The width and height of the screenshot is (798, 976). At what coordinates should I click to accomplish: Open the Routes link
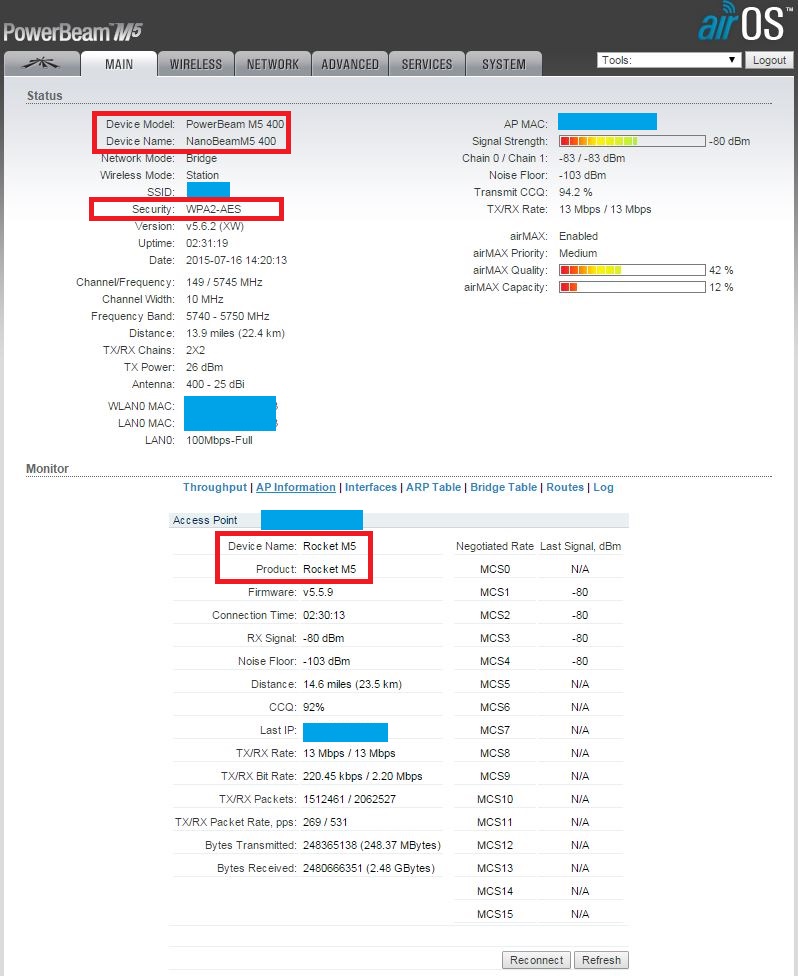tap(565, 487)
